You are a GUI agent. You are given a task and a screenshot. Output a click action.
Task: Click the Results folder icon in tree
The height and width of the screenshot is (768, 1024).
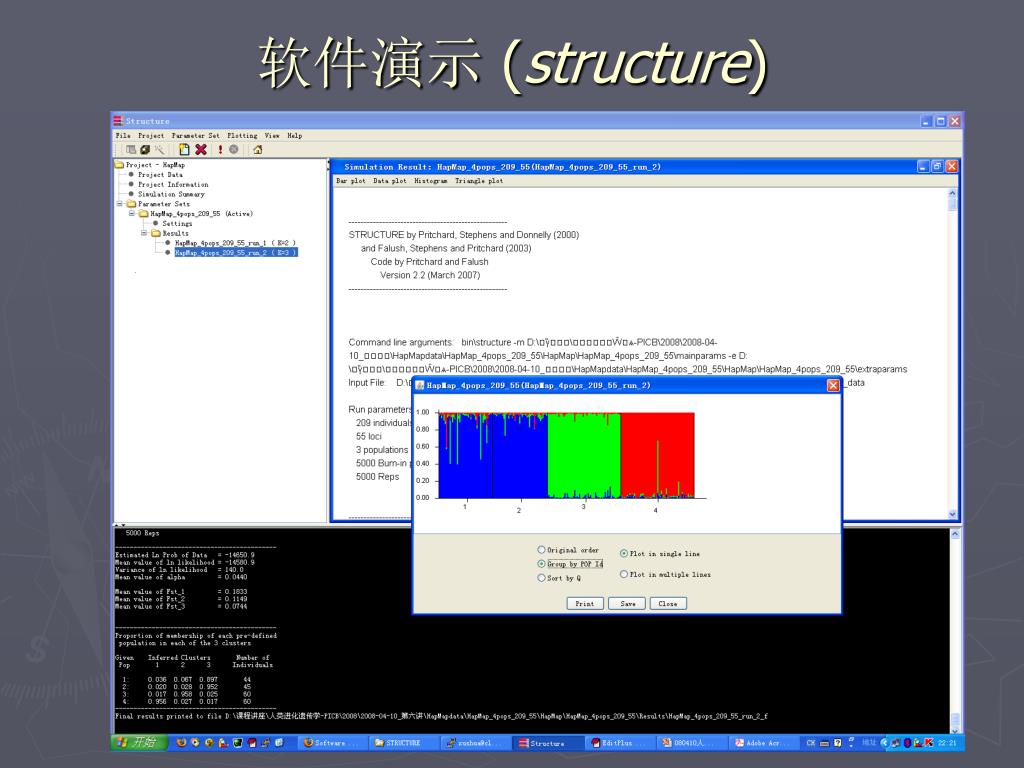point(156,233)
